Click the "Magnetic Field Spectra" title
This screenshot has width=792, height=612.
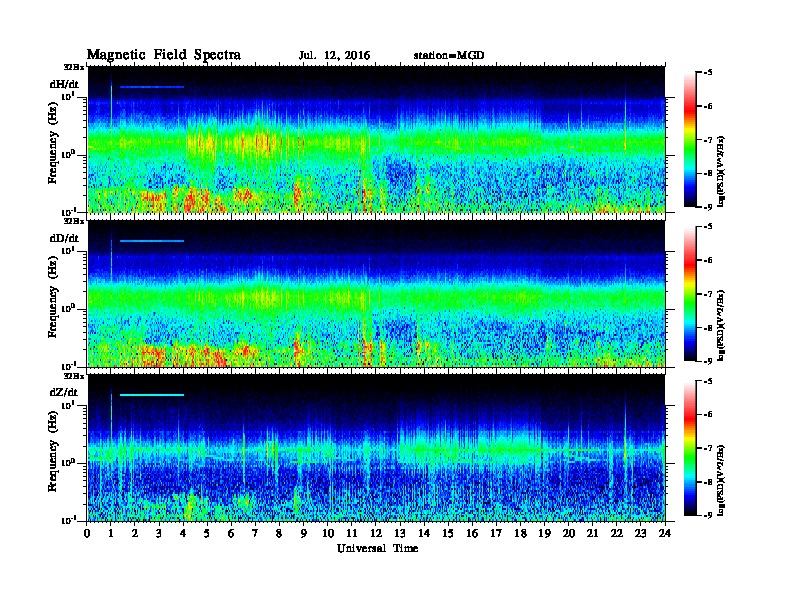(x=164, y=55)
